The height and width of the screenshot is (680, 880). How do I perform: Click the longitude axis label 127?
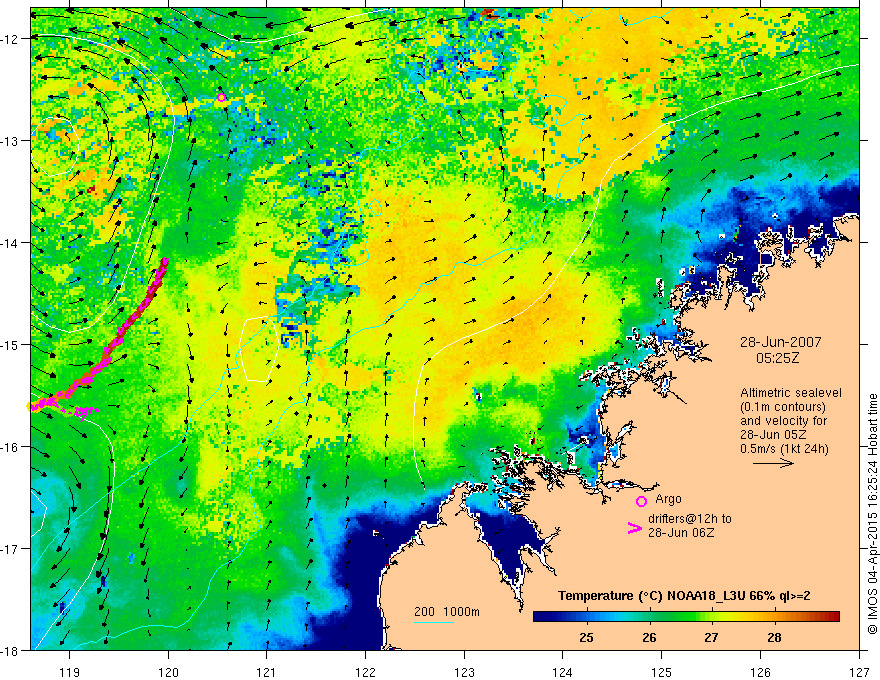859,672
